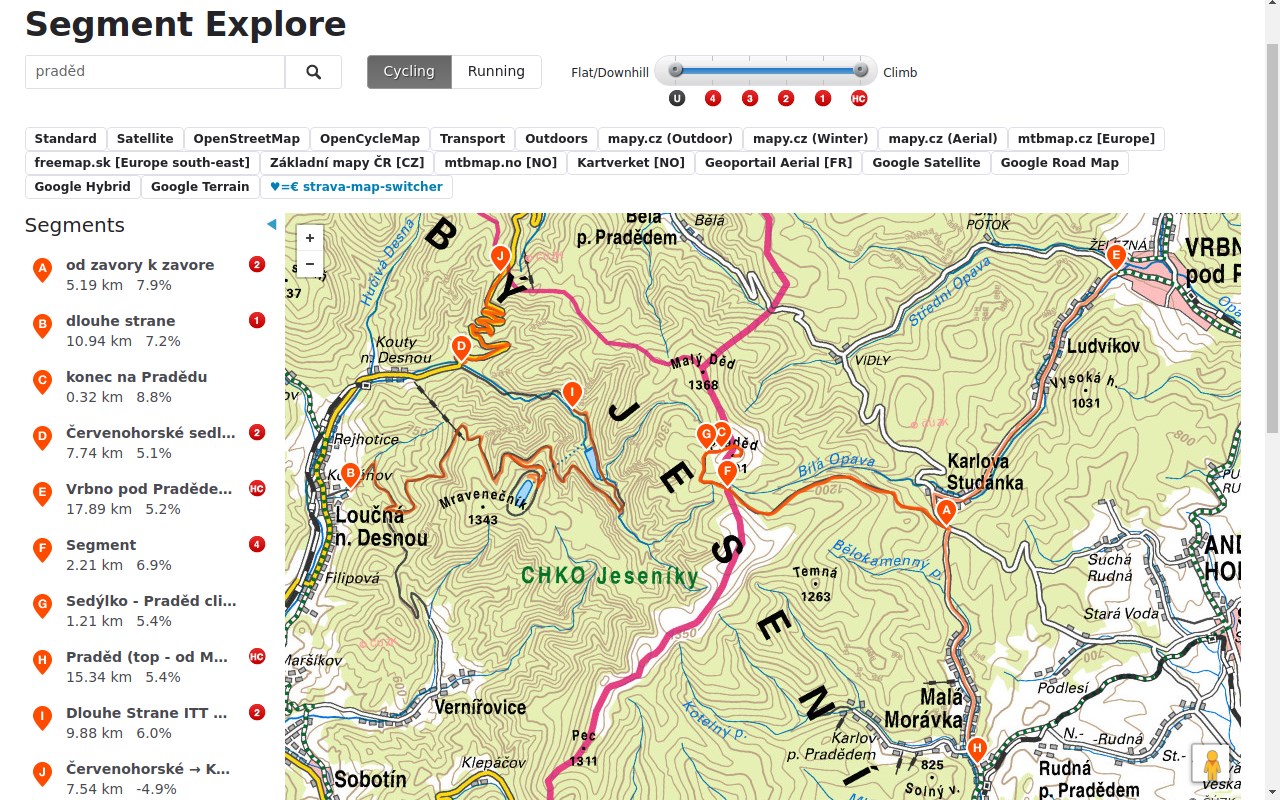Click map marker C at Praděd
The height and width of the screenshot is (800, 1280).
(x=722, y=432)
